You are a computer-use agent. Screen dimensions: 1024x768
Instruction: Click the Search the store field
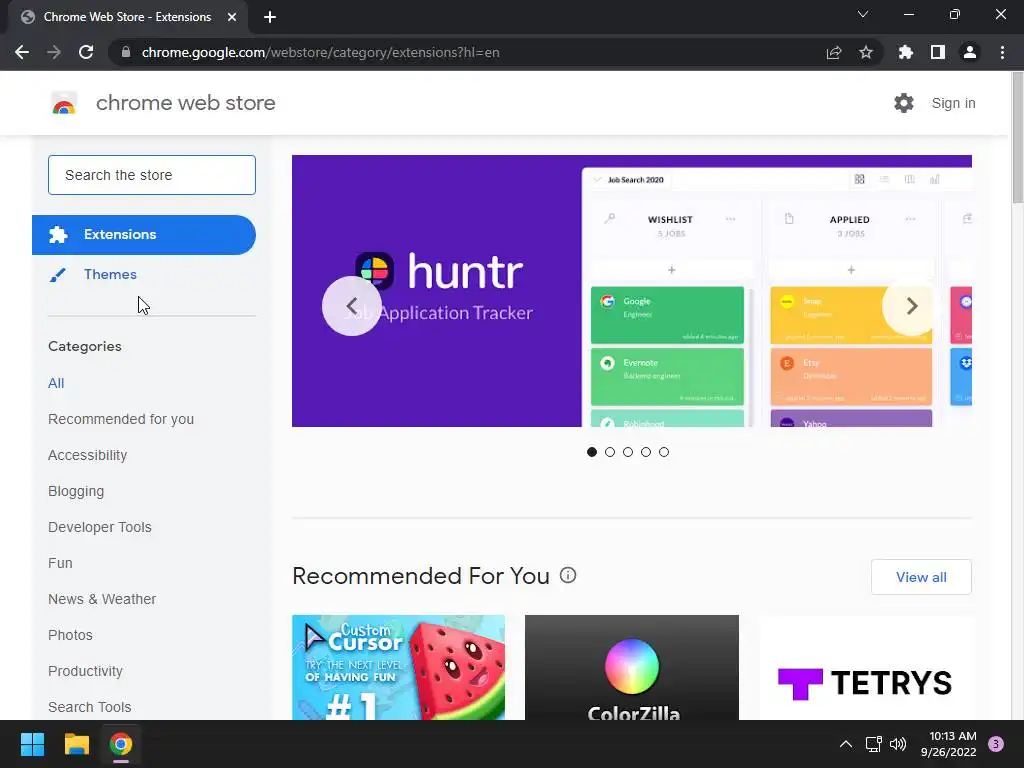click(152, 175)
